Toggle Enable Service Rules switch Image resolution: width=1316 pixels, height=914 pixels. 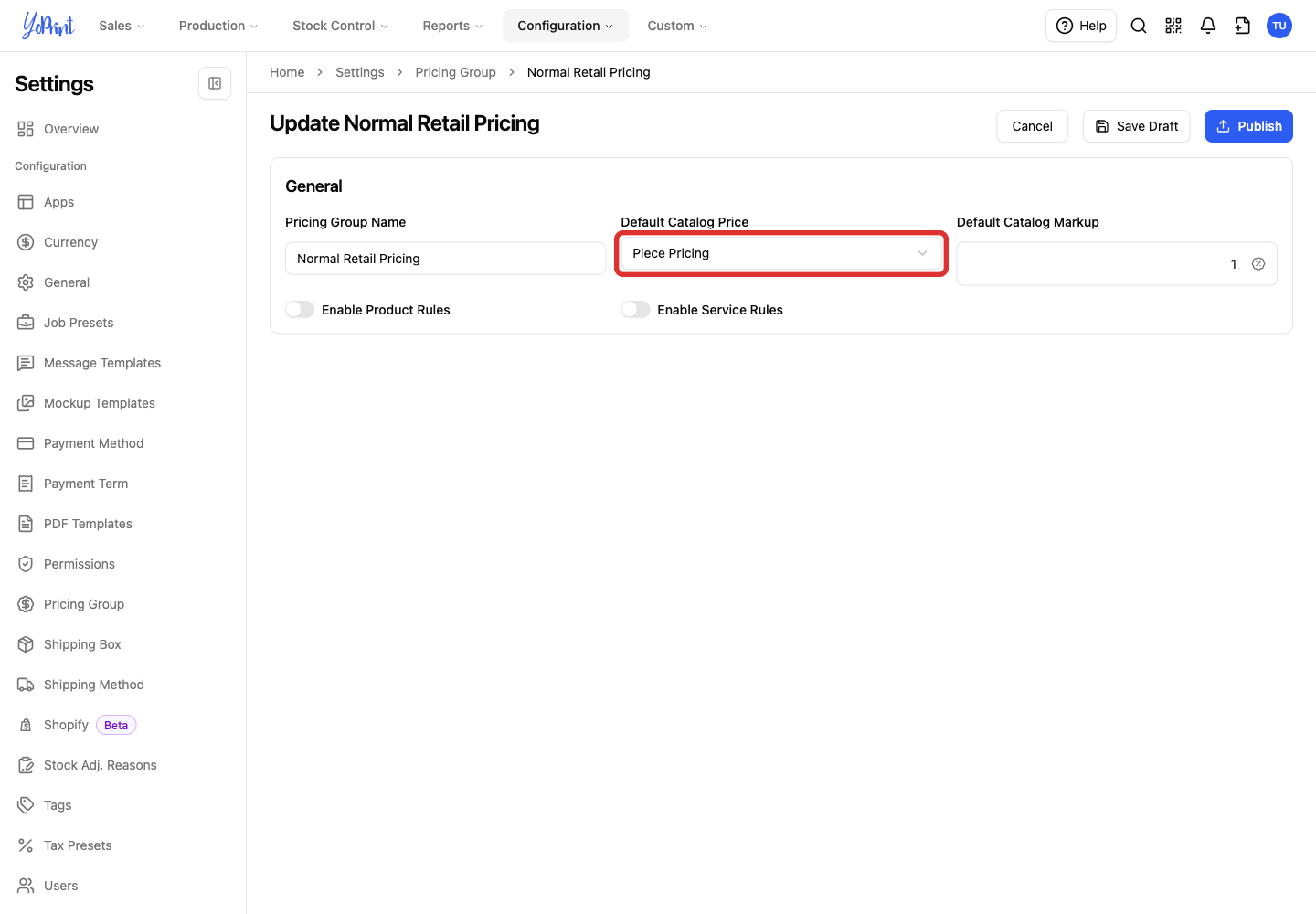tap(635, 310)
